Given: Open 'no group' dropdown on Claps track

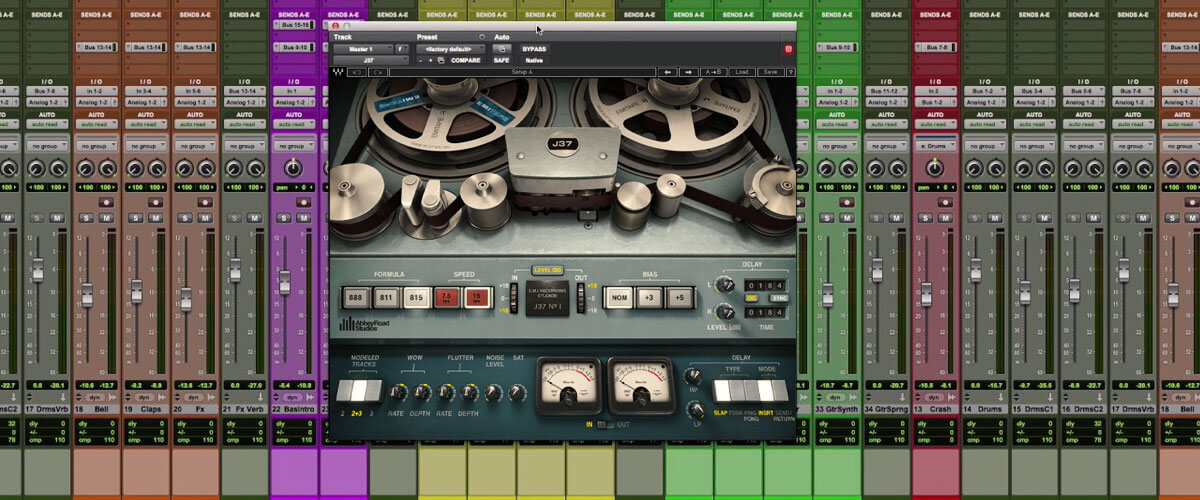Looking at the screenshot, I should [x=146, y=146].
